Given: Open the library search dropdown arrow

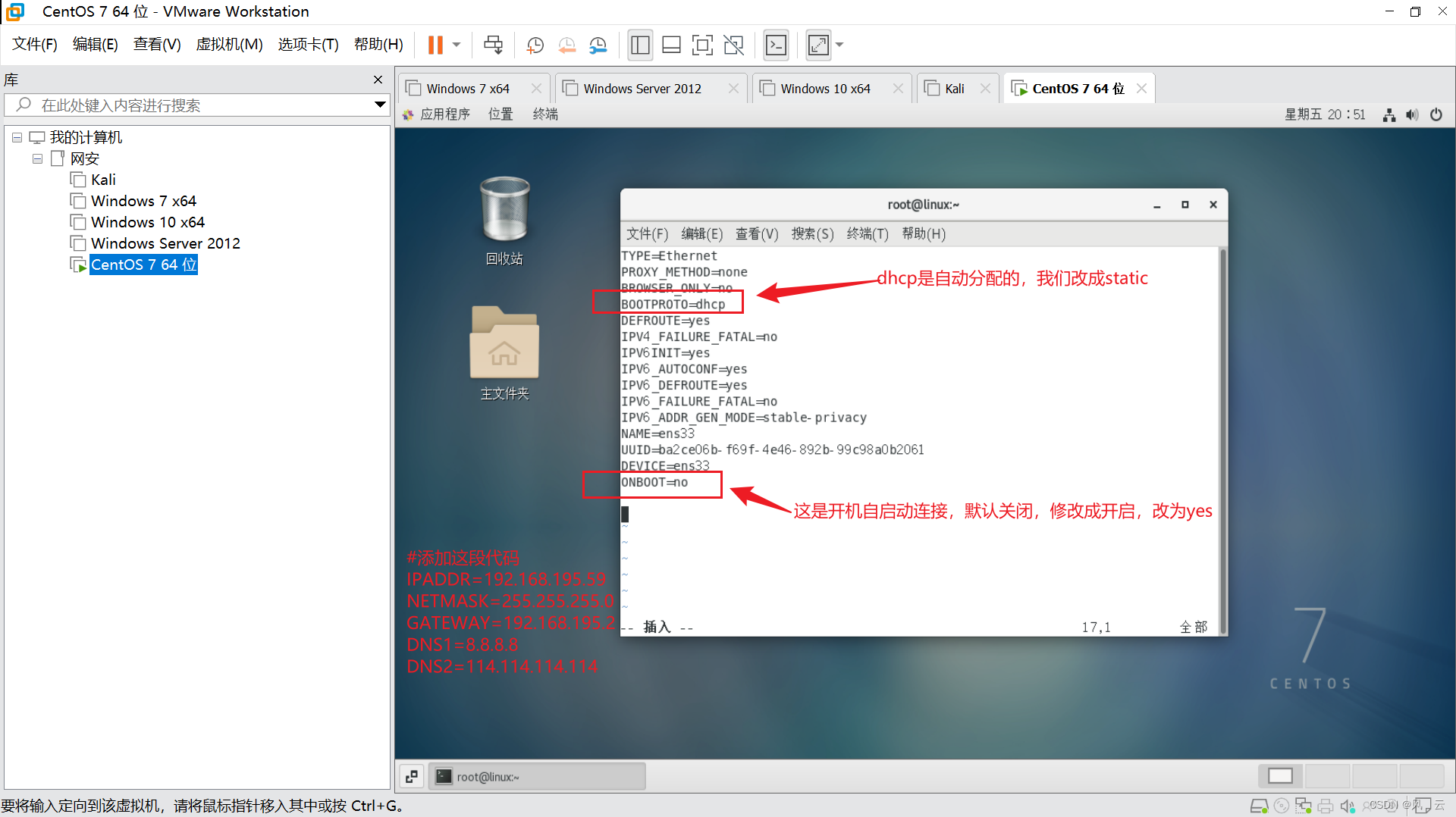Looking at the screenshot, I should point(381,105).
